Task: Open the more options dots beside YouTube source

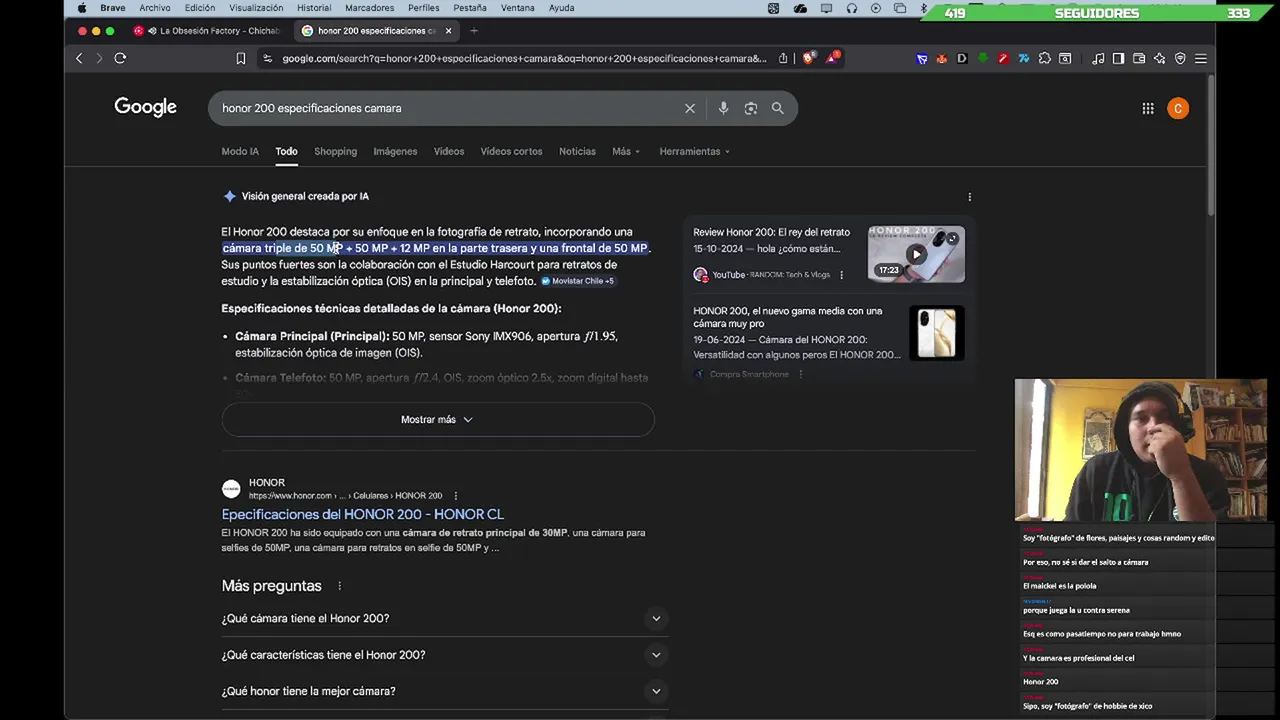Action: tap(841, 275)
